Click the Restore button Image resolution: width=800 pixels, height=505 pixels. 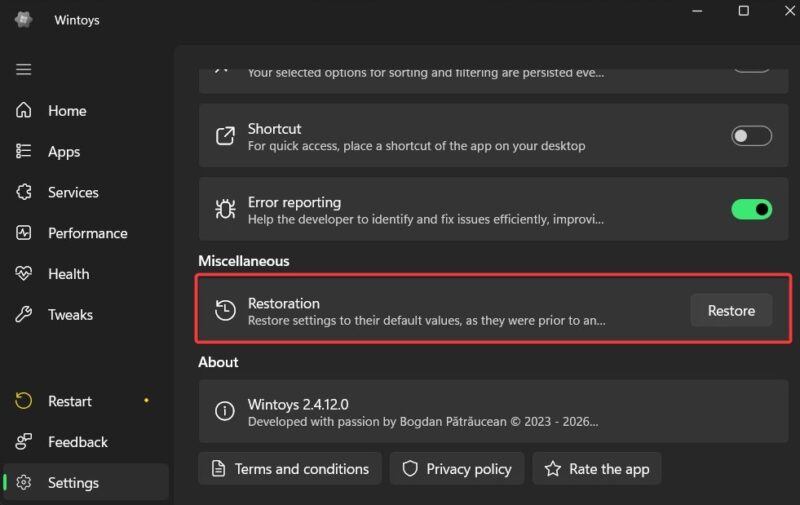(731, 310)
